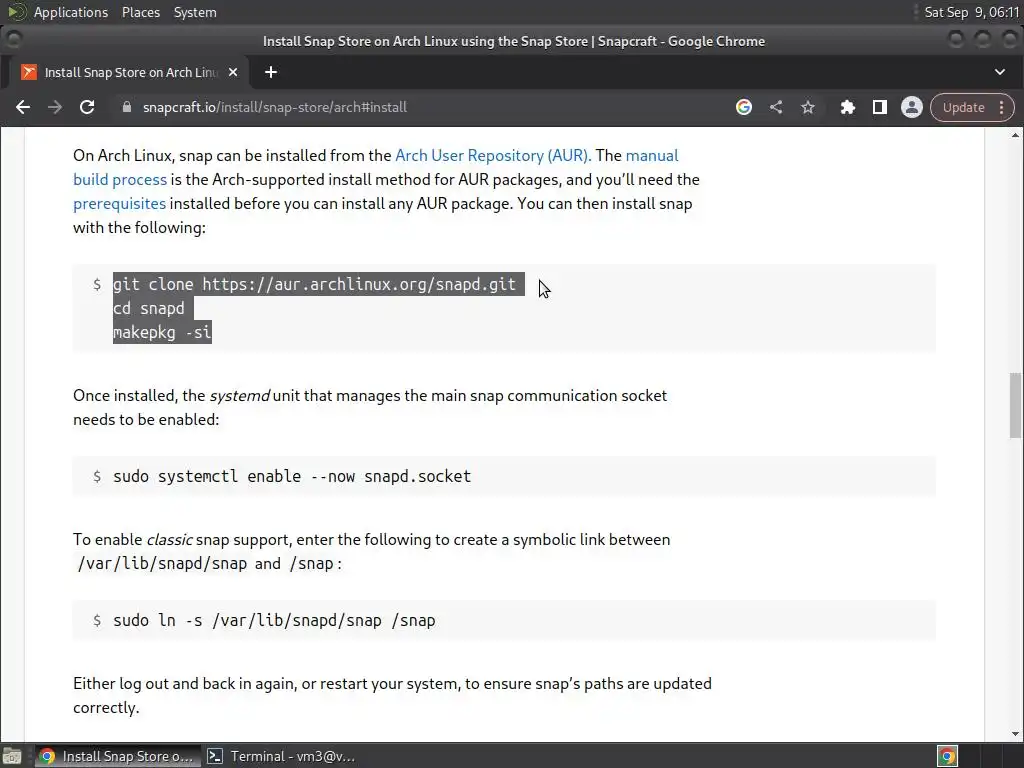Open the Applications menu
1024x768 pixels.
tap(71, 12)
